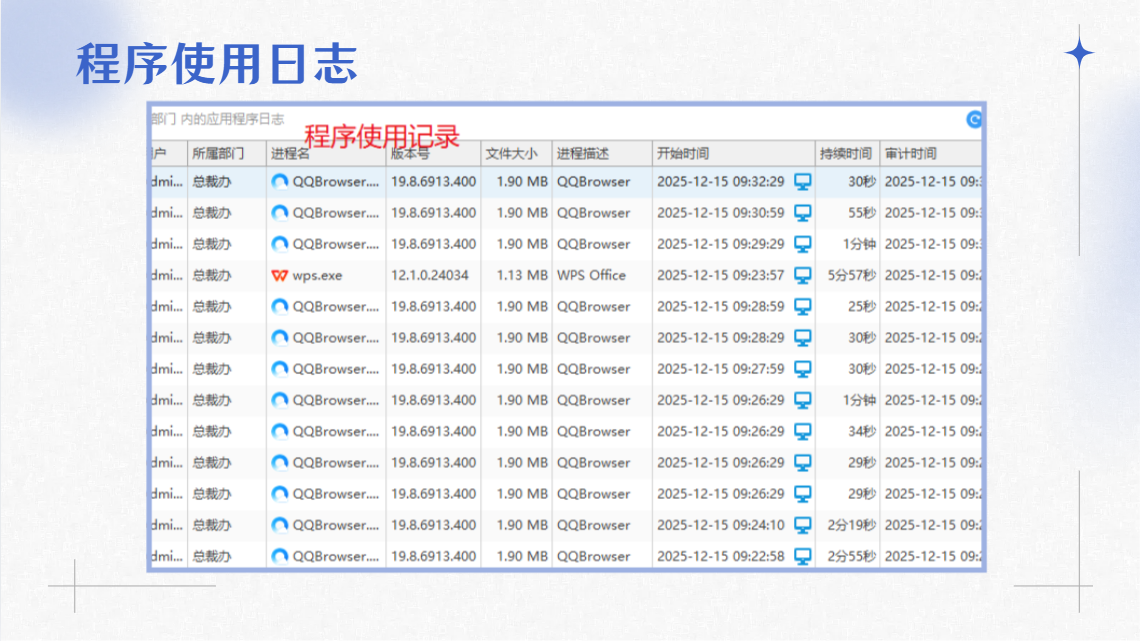Click the QQBrowser icon in the 09:22:58 row
Screen dimensions: 1140x641
tap(280, 557)
